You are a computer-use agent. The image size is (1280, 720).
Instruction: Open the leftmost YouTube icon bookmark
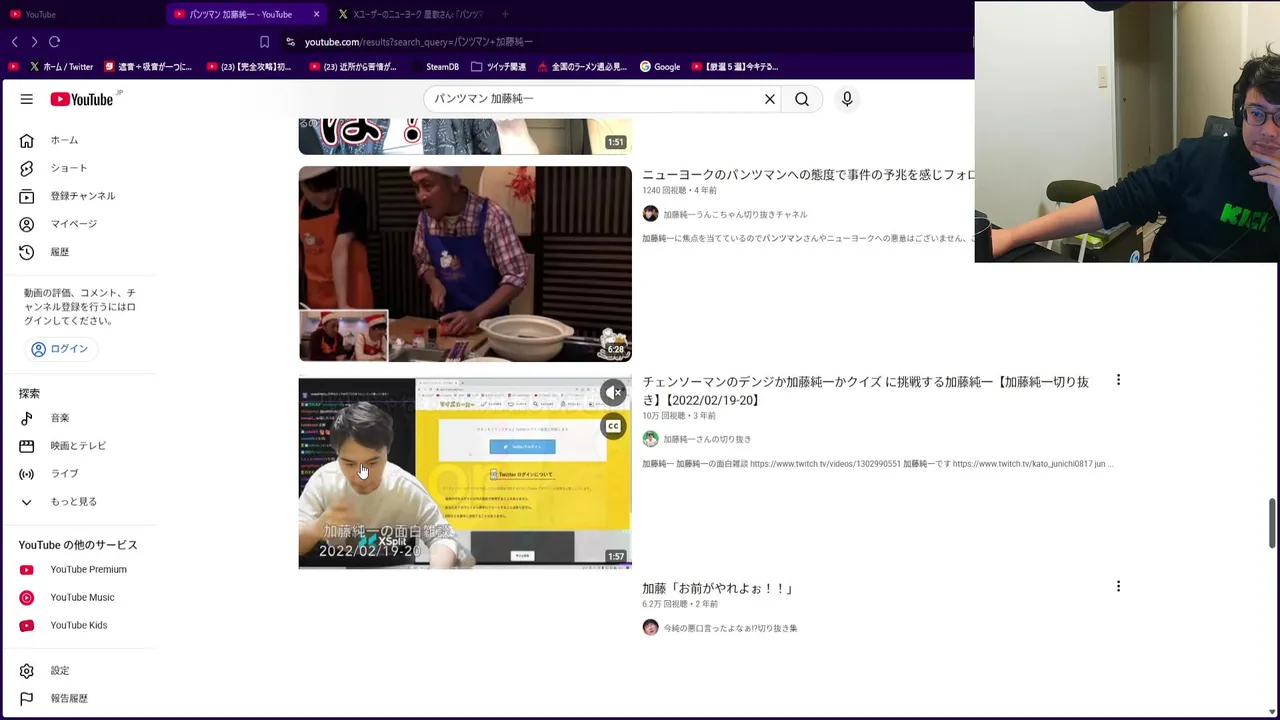tap(13, 67)
